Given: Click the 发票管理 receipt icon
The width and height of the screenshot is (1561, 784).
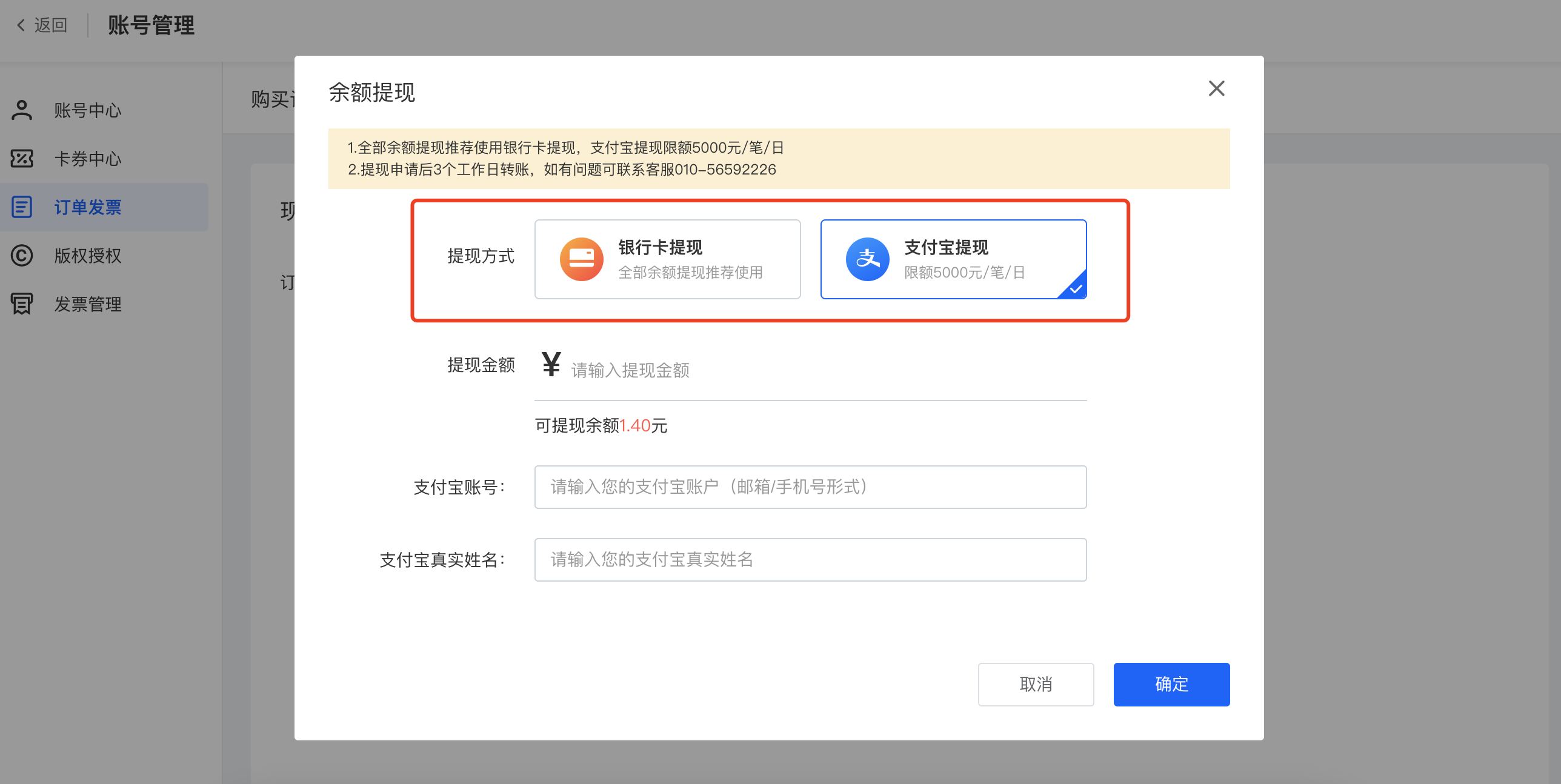Looking at the screenshot, I should coord(22,304).
